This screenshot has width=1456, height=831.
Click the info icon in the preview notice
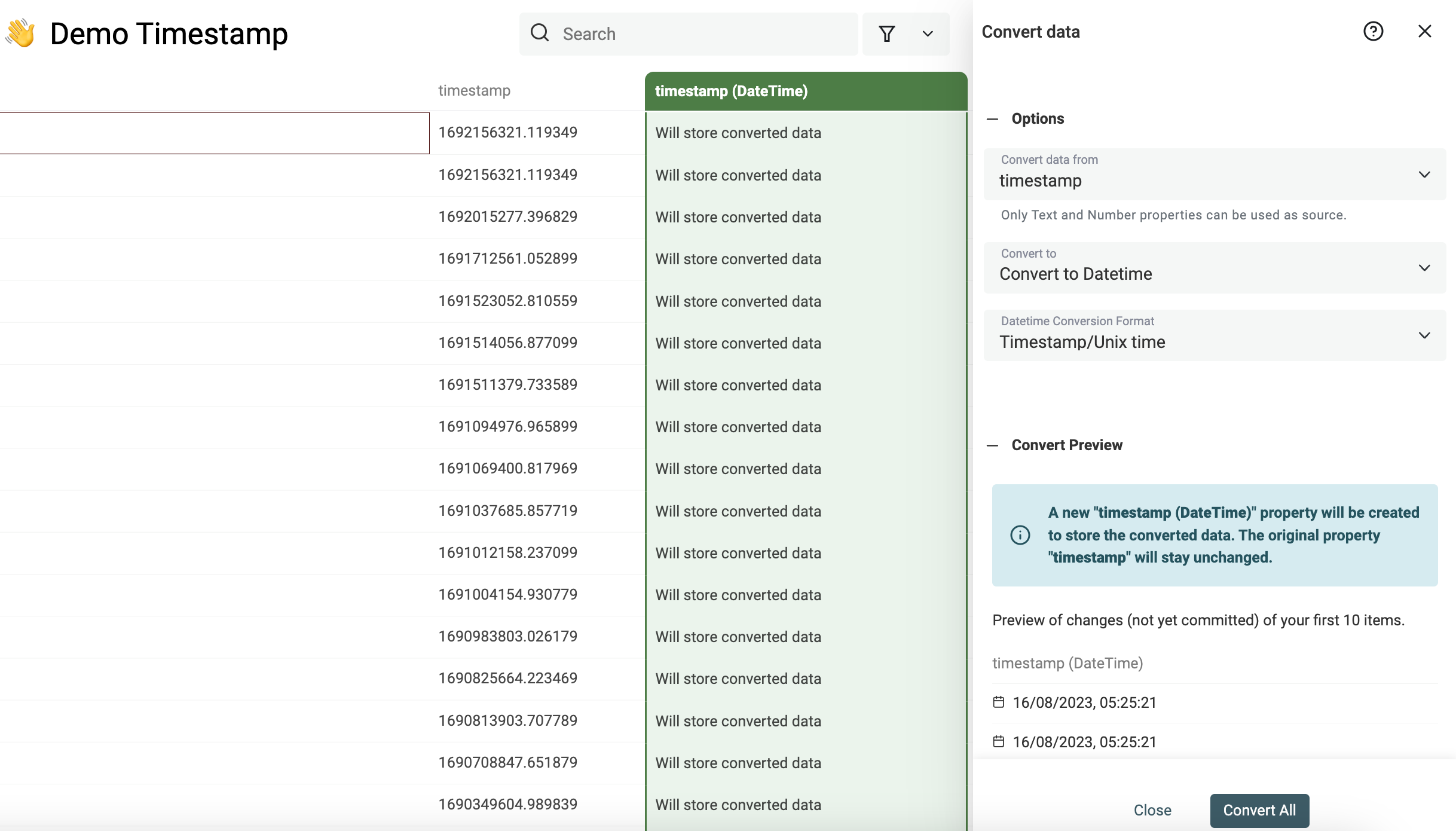pos(1020,535)
